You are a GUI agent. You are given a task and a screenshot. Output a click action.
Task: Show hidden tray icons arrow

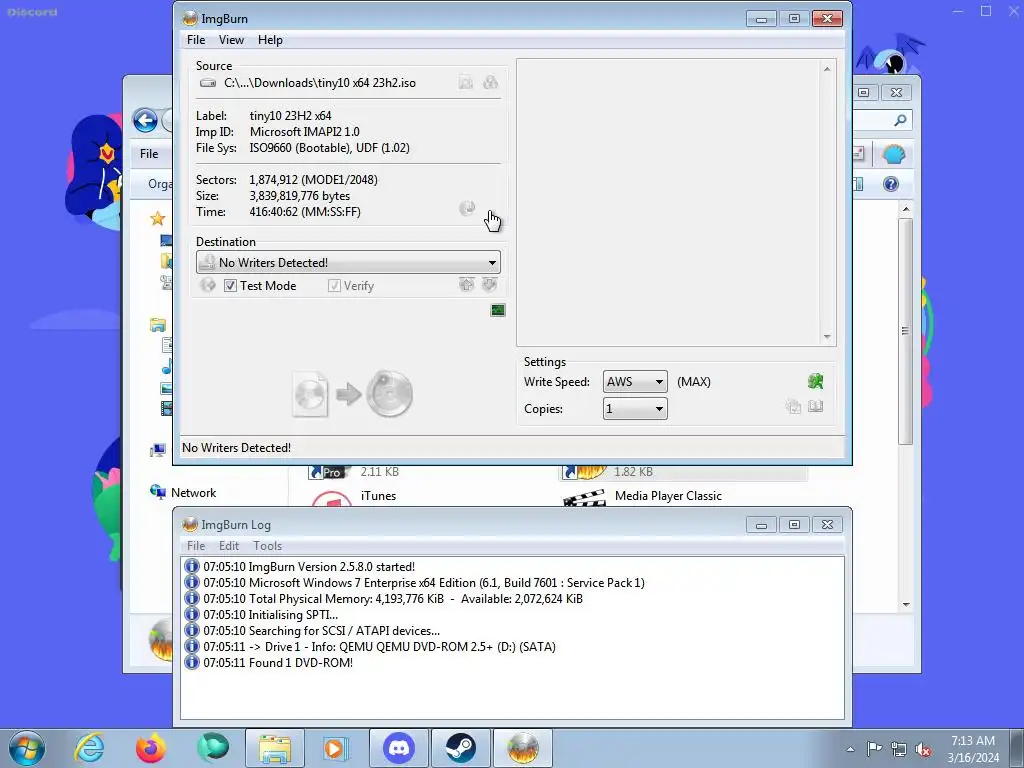point(850,749)
